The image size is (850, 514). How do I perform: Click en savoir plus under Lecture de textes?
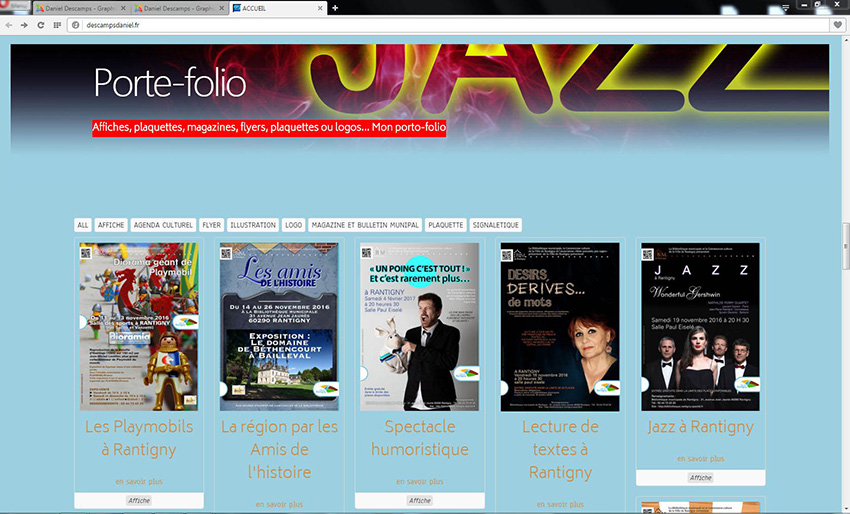pos(560,504)
